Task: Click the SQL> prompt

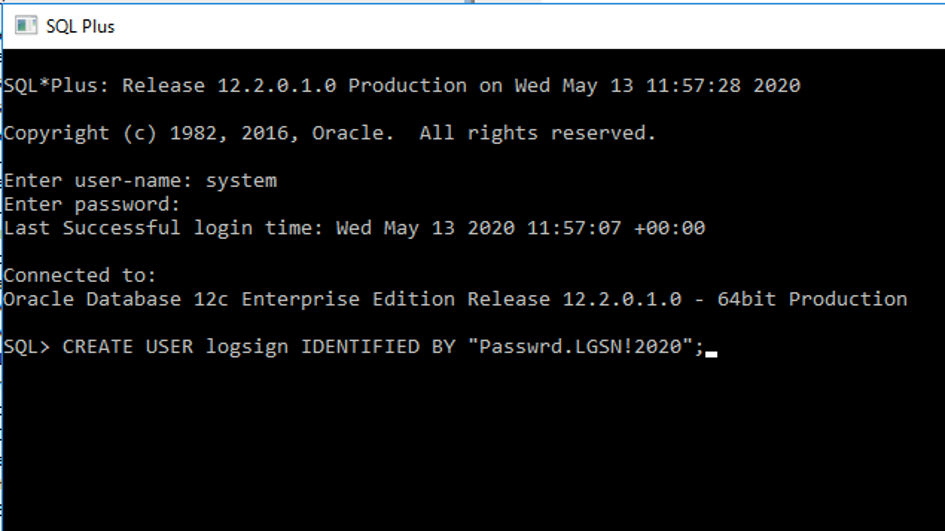Action: click(27, 347)
